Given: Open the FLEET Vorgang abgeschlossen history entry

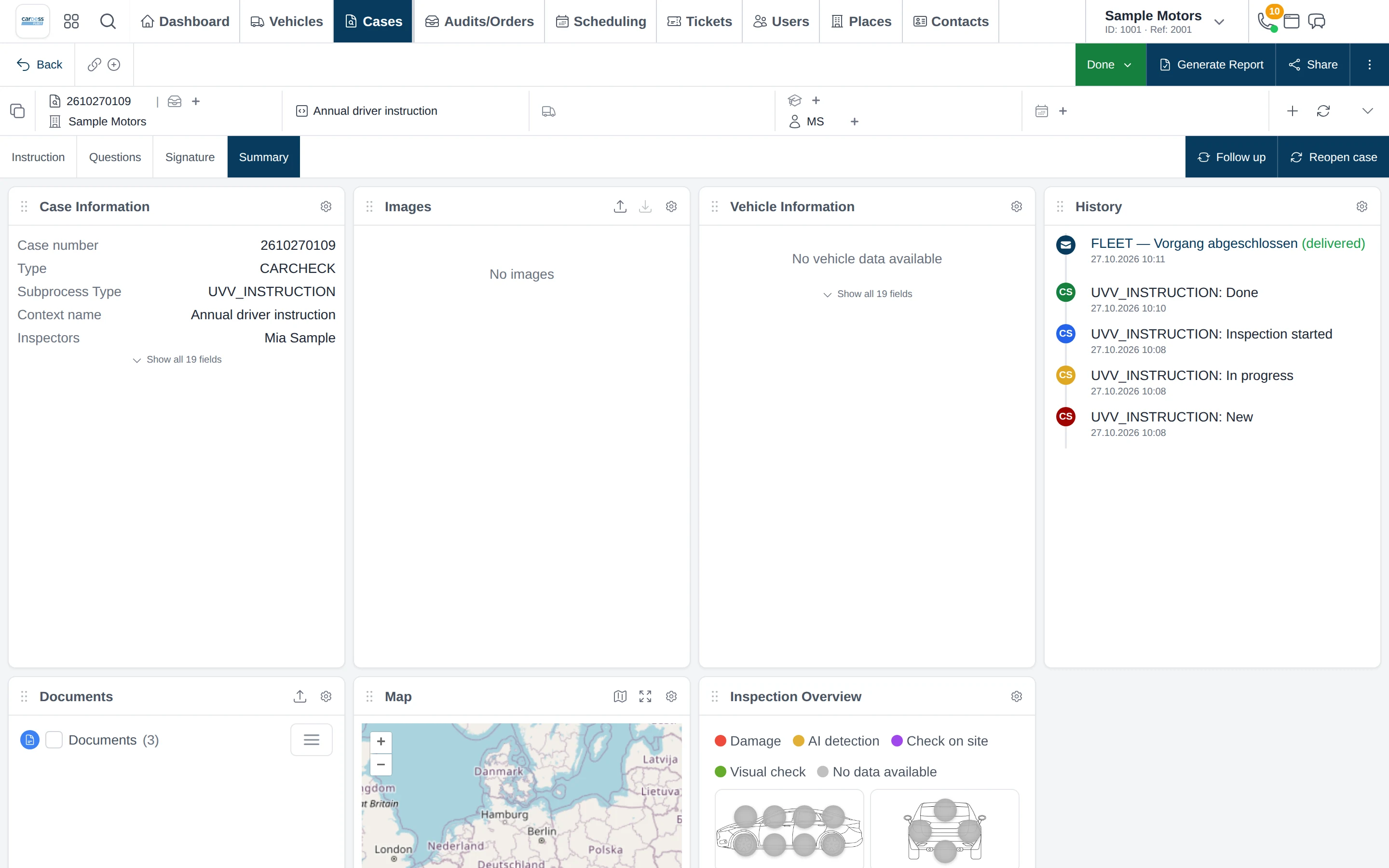Looking at the screenshot, I should [x=1228, y=244].
